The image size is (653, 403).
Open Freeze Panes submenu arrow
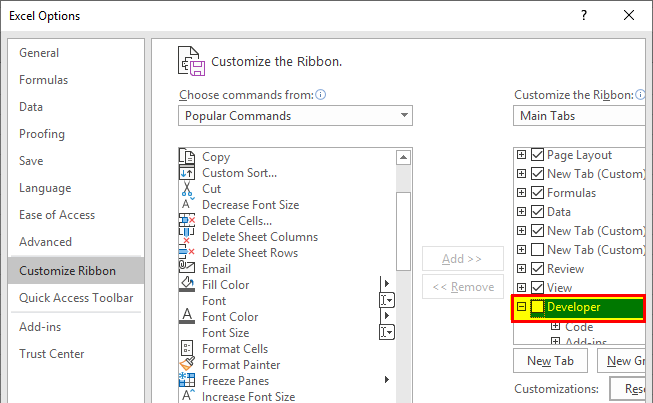point(387,379)
